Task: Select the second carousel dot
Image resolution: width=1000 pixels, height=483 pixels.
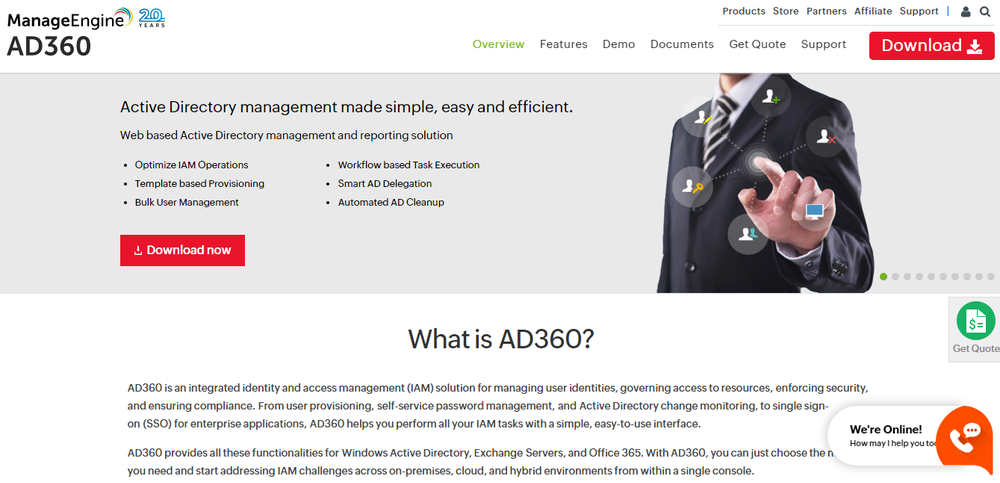Action: click(x=895, y=277)
